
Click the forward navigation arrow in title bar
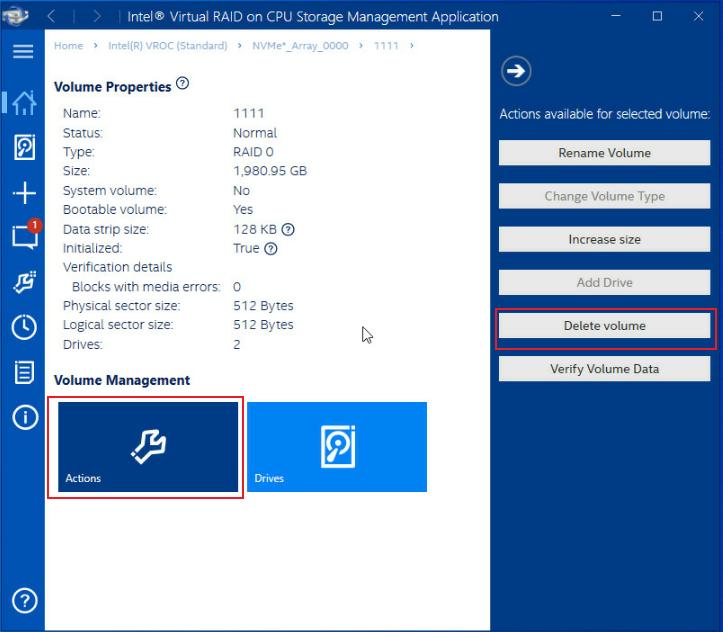coord(96,17)
